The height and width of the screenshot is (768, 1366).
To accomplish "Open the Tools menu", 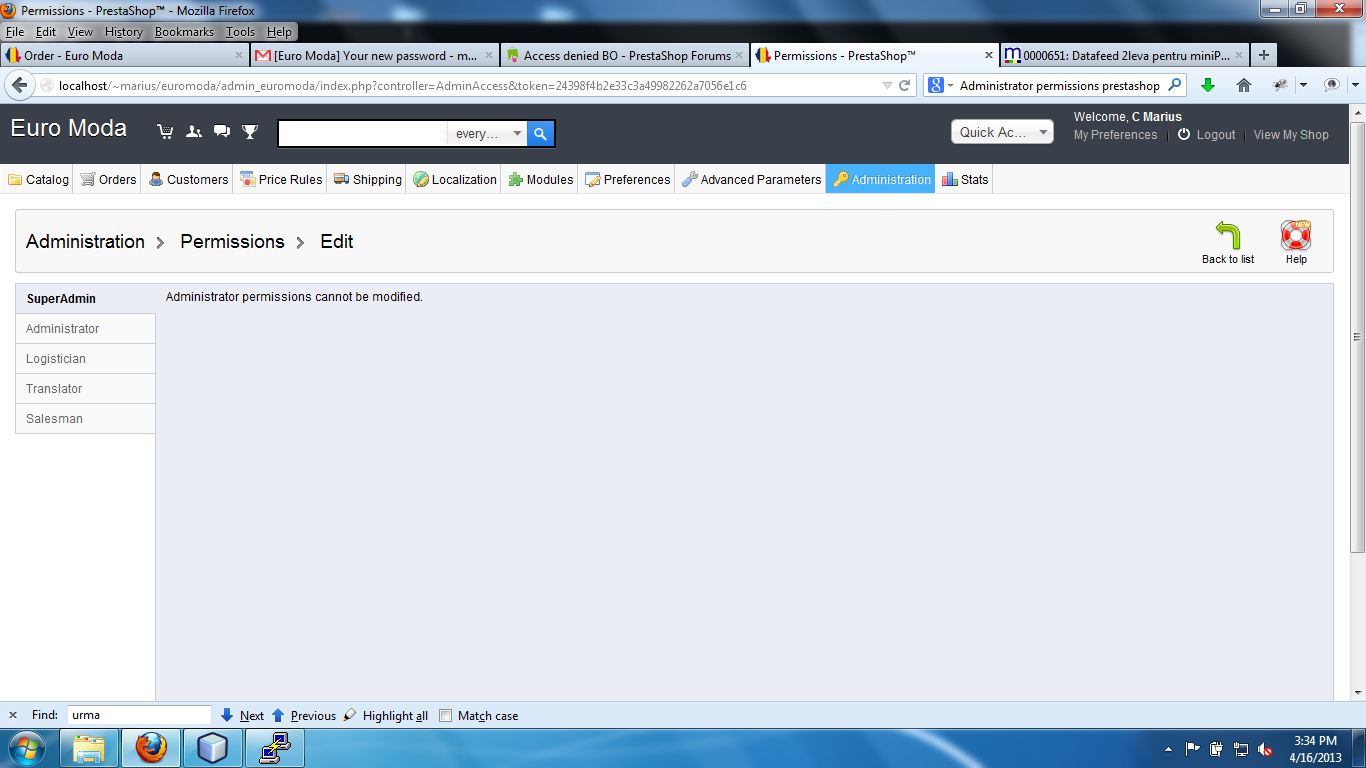I will pos(240,32).
